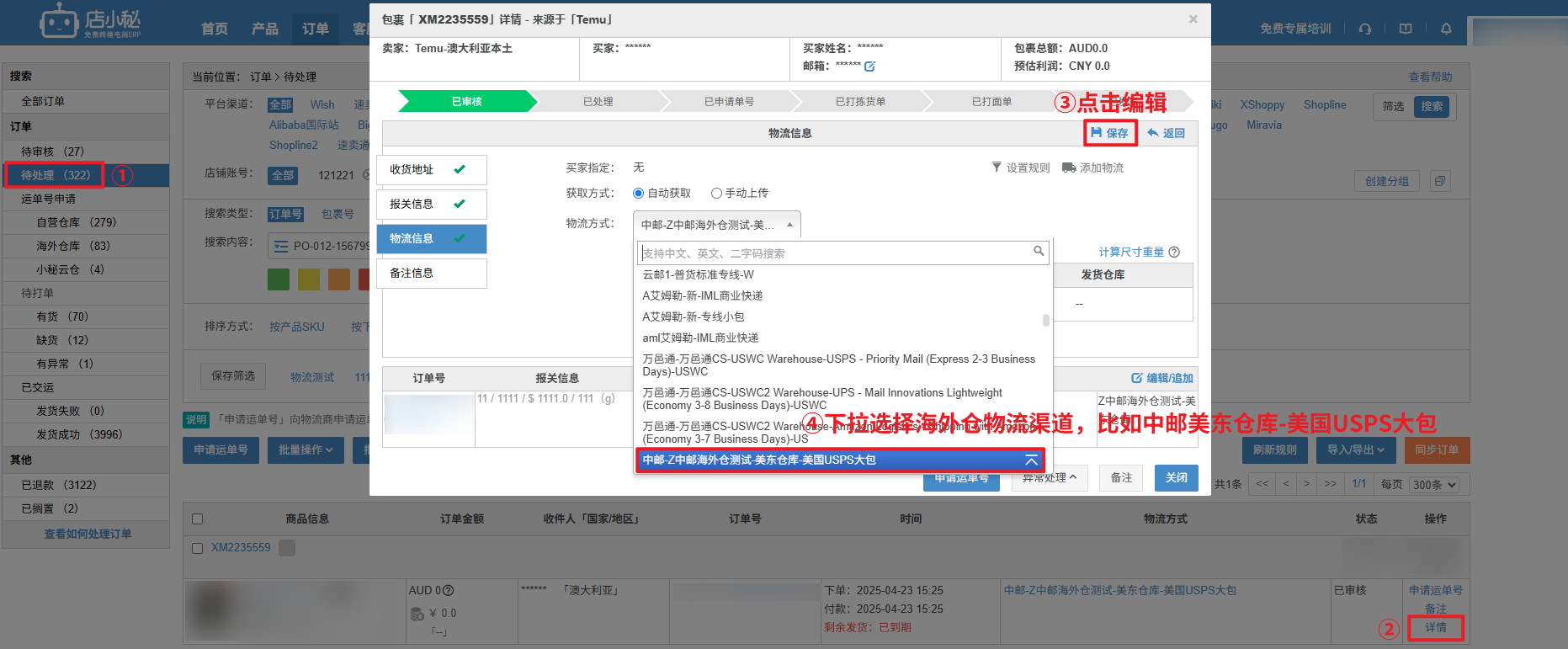
Task: Click the orange color tag swatch
Action: [339, 279]
